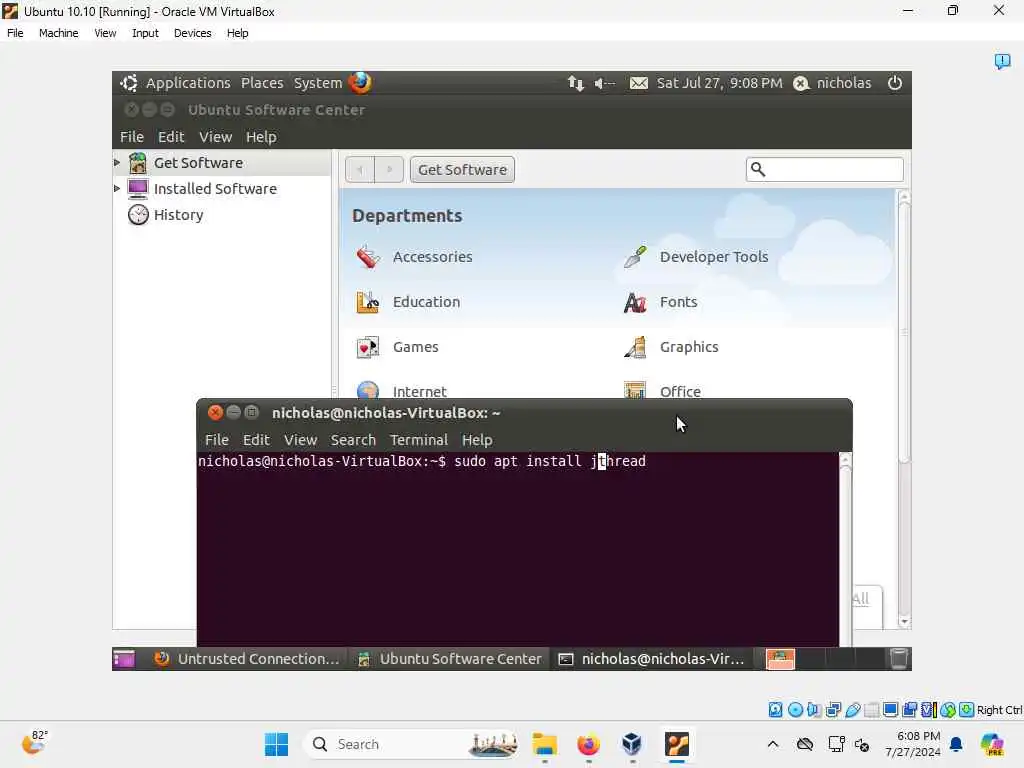Open the terminal's File menu
Viewport: 1024px width, 768px height.
217,440
